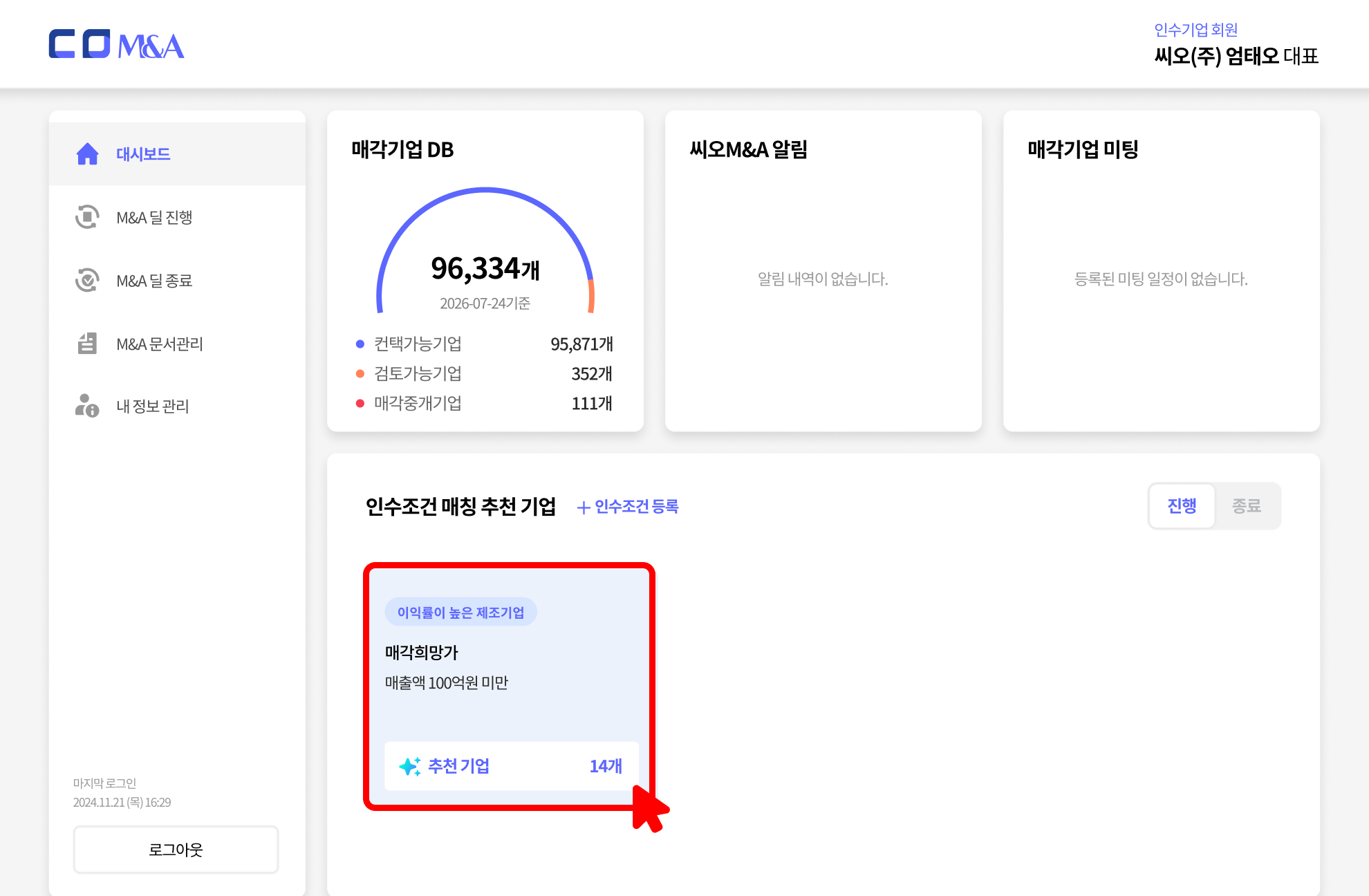This screenshot has width=1369, height=896.
Task: Go to M&A 딜 종료 menu
Action: click(x=177, y=280)
